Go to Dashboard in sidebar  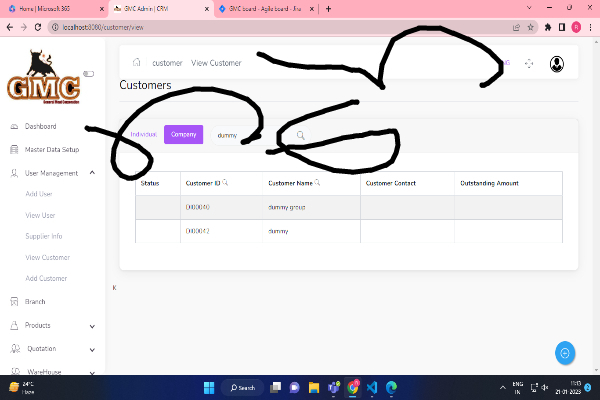click(40, 127)
